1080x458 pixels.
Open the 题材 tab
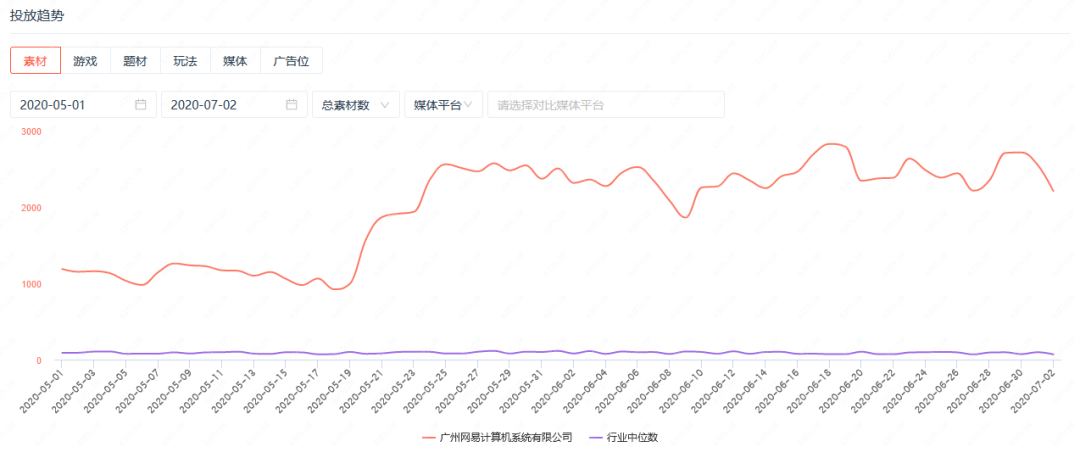[135, 61]
